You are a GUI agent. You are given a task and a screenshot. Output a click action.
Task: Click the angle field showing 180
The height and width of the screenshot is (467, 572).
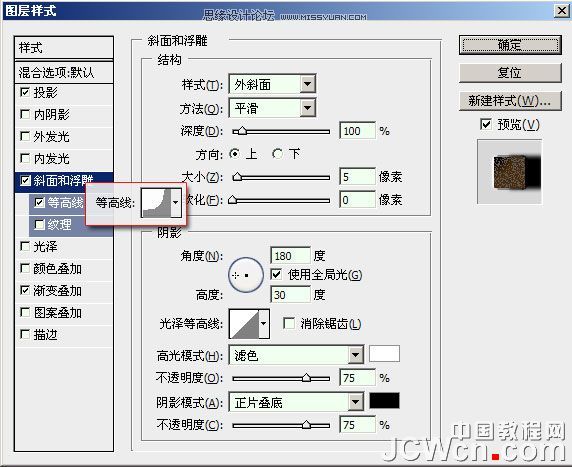pyautogui.click(x=290, y=256)
